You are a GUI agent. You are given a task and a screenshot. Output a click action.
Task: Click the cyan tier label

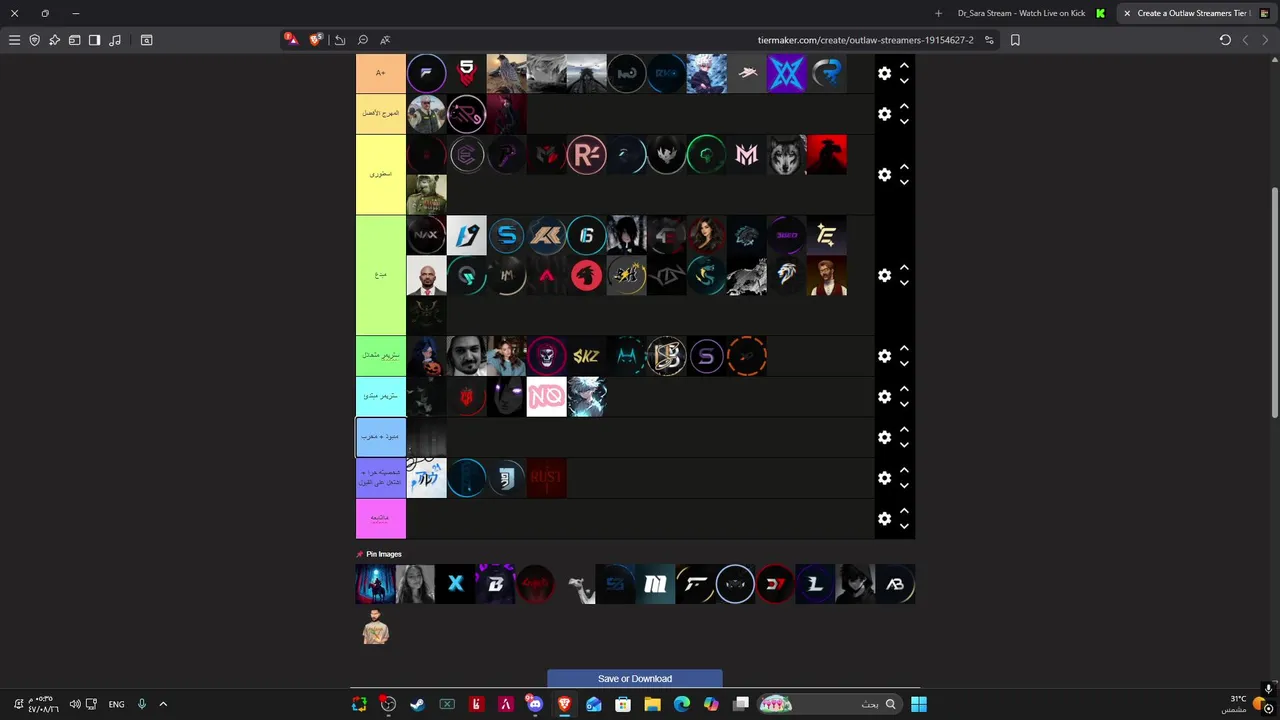tap(381, 397)
